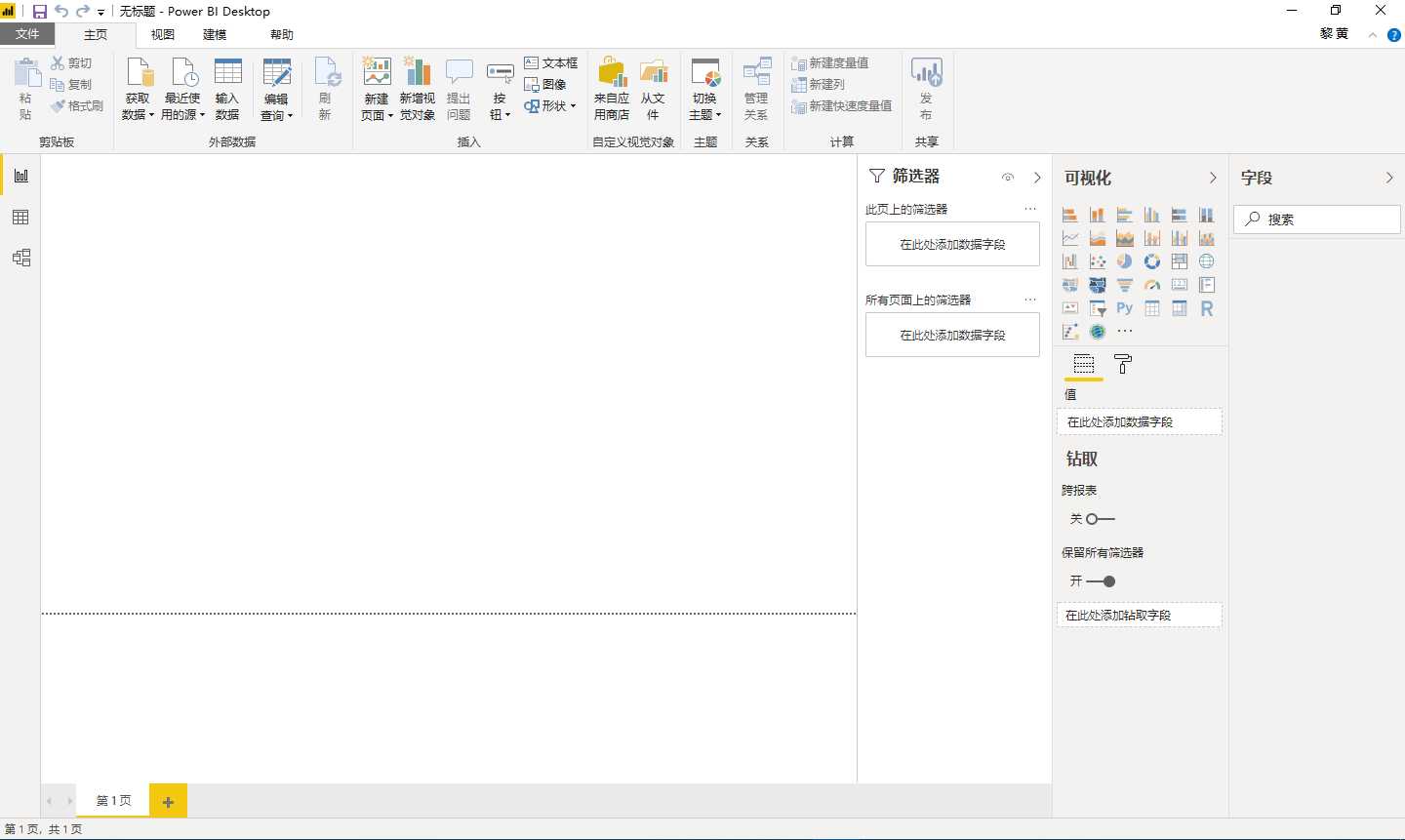Select the scatter chart visual
The height and width of the screenshot is (840, 1405).
[1098, 261]
